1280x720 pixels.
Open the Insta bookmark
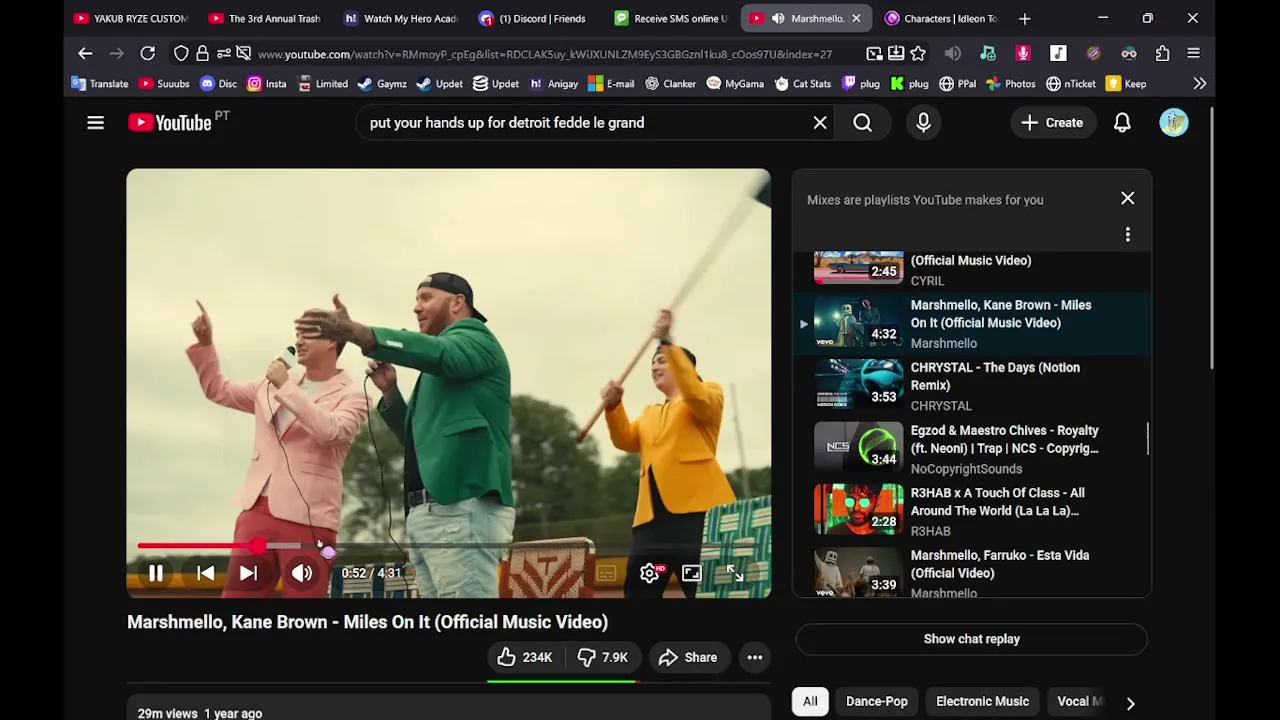pyautogui.click(x=267, y=84)
